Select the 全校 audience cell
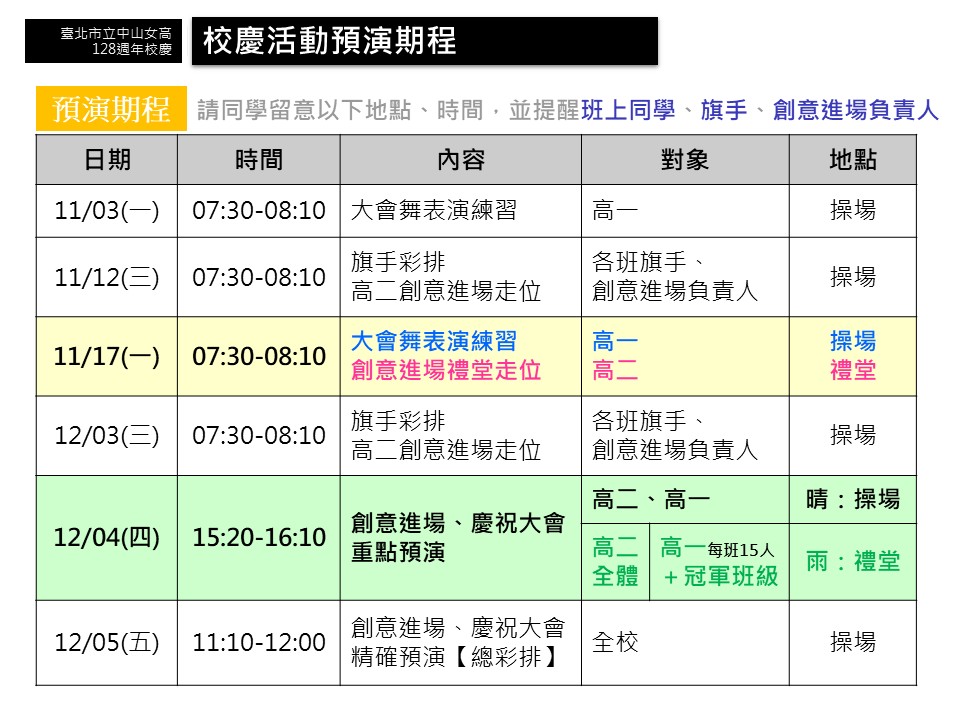960x720 pixels. click(x=615, y=643)
